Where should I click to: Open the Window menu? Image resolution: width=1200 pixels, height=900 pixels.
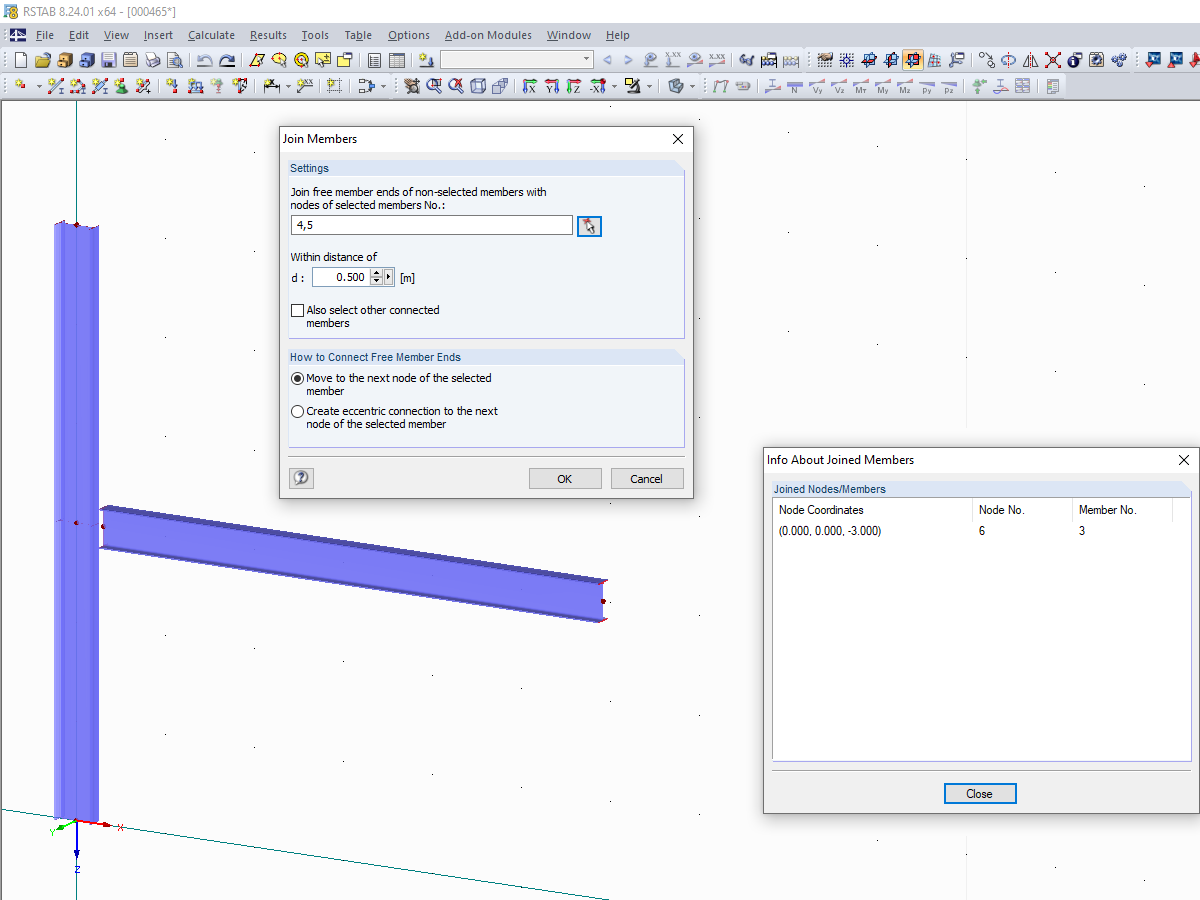[568, 35]
